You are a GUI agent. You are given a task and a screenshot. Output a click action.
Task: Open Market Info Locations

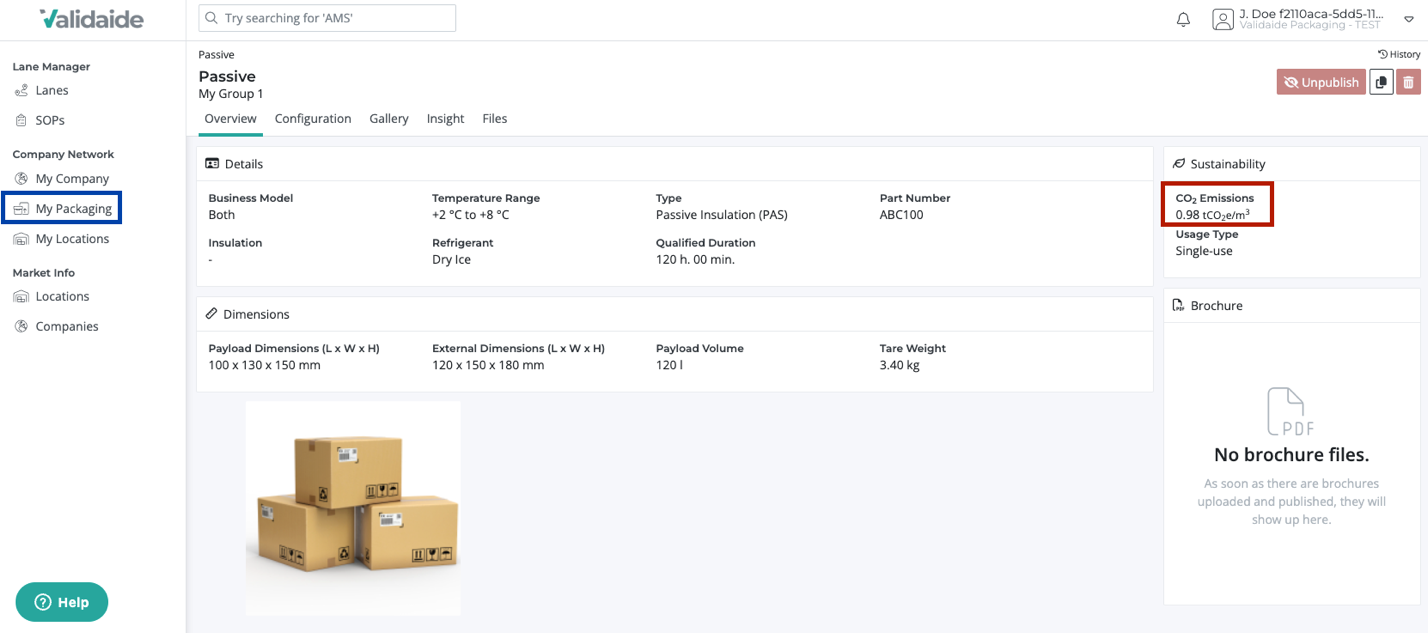[x=62, y=297]
